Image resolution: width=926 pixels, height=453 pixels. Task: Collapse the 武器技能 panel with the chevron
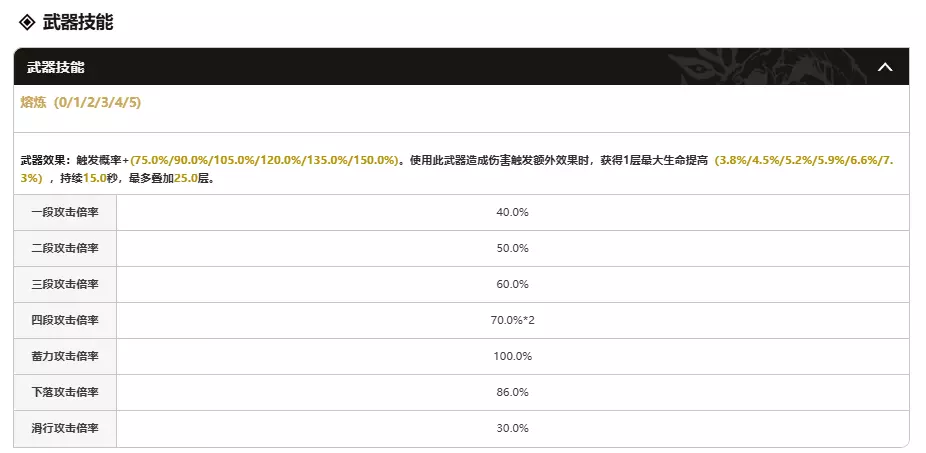pos(884,67)
